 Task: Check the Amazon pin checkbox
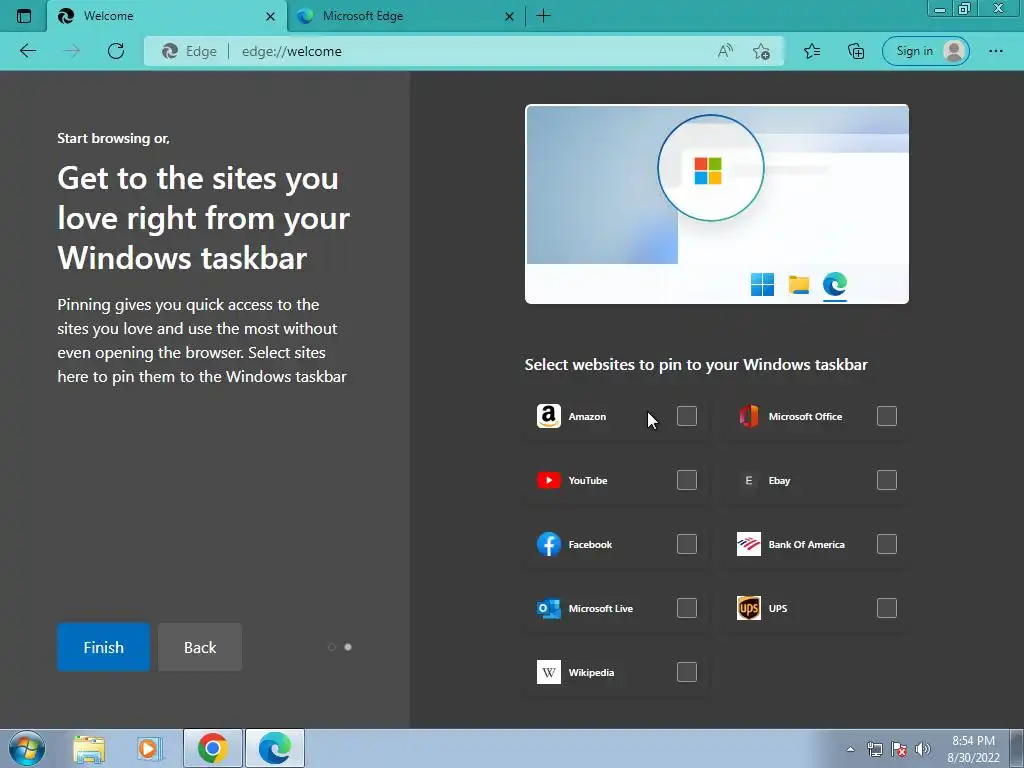tap(686, 416)
